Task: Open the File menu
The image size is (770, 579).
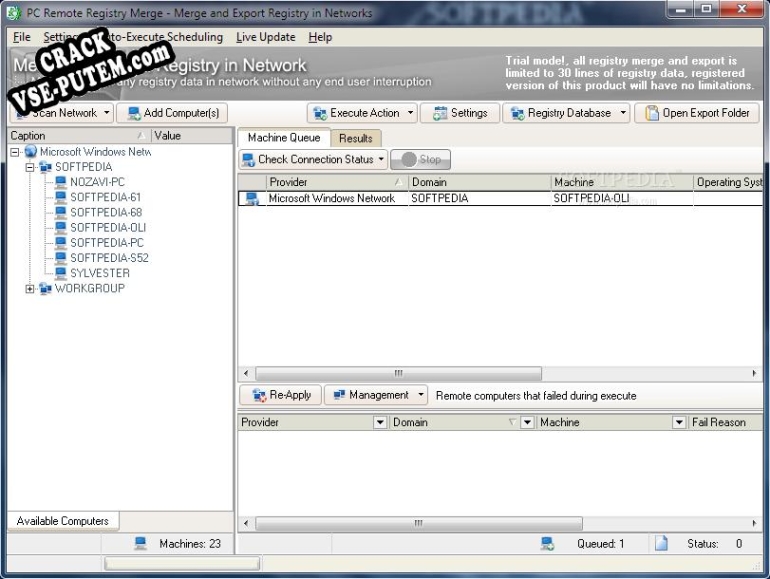Action: pos(22,37)
